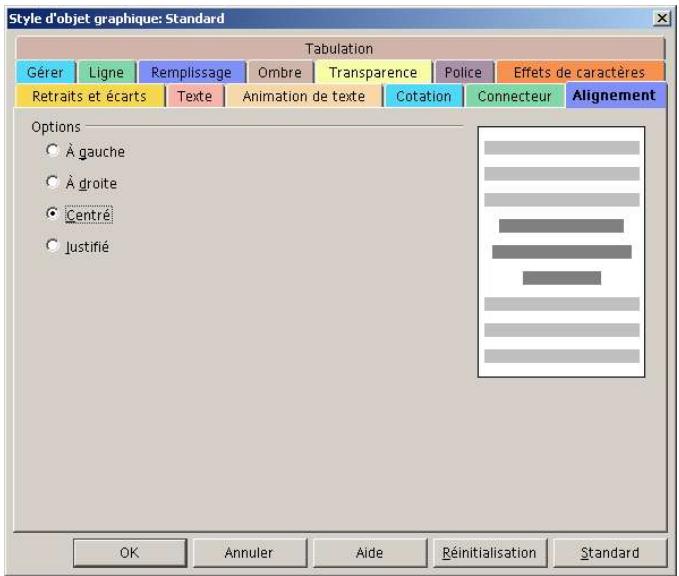Select the 'Justifié' alignment radio button
The width and height of the screenshot is (679, 576).
coord(52,246)
